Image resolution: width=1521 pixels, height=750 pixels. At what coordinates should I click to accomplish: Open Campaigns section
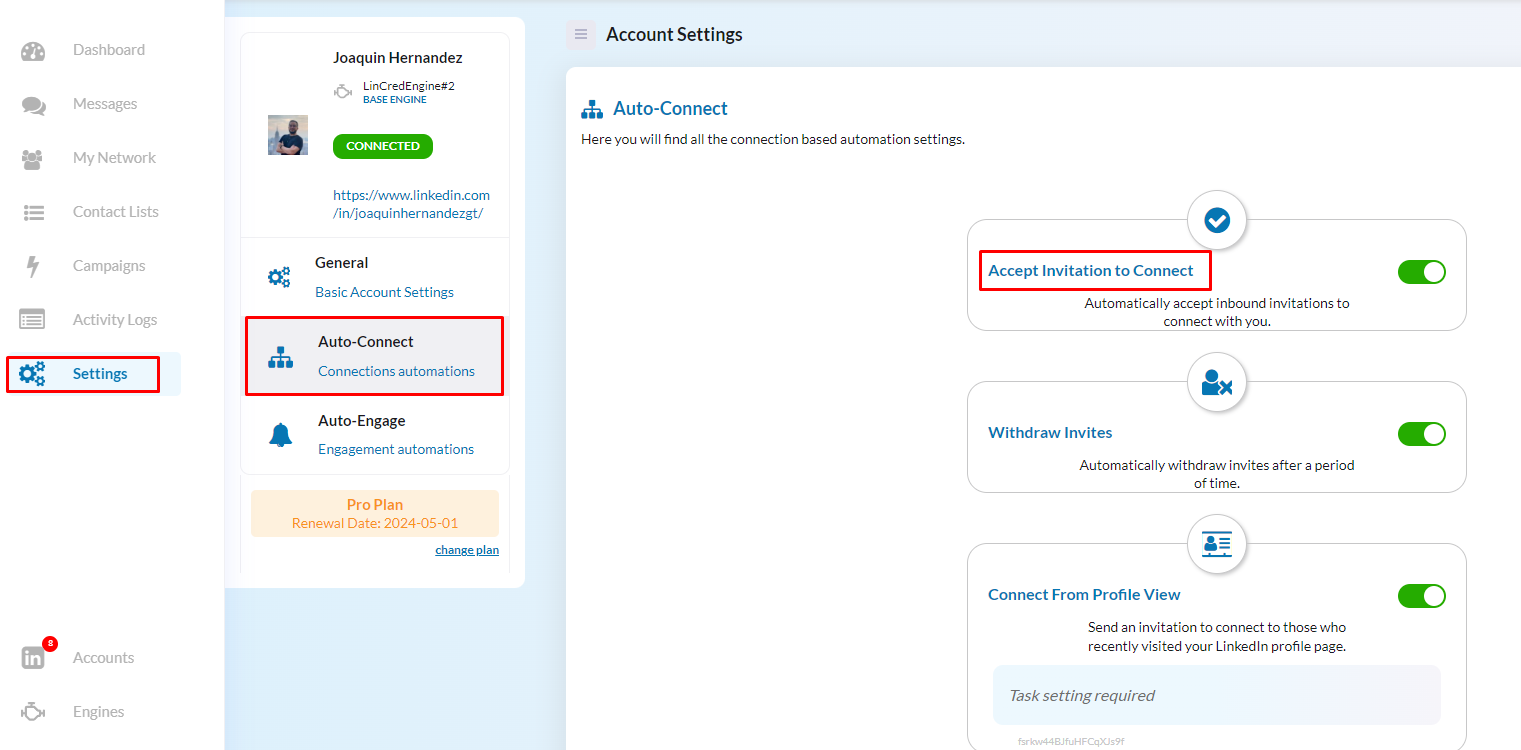coord(109,266)
